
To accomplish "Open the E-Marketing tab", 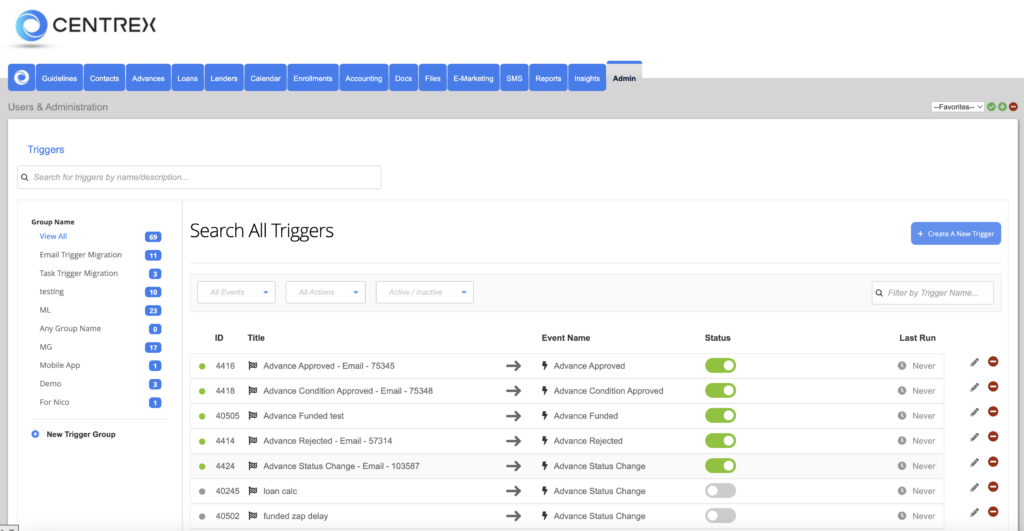I will [473, 78].
